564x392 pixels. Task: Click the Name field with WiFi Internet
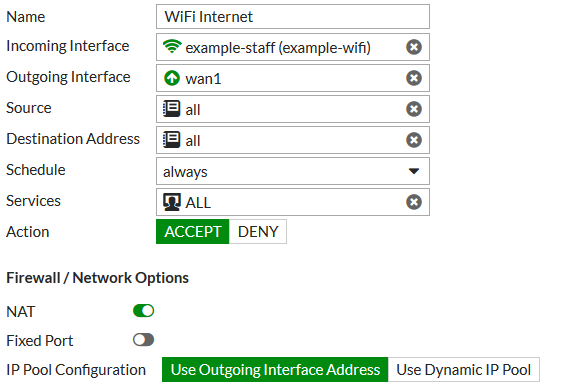pos(293,17)
